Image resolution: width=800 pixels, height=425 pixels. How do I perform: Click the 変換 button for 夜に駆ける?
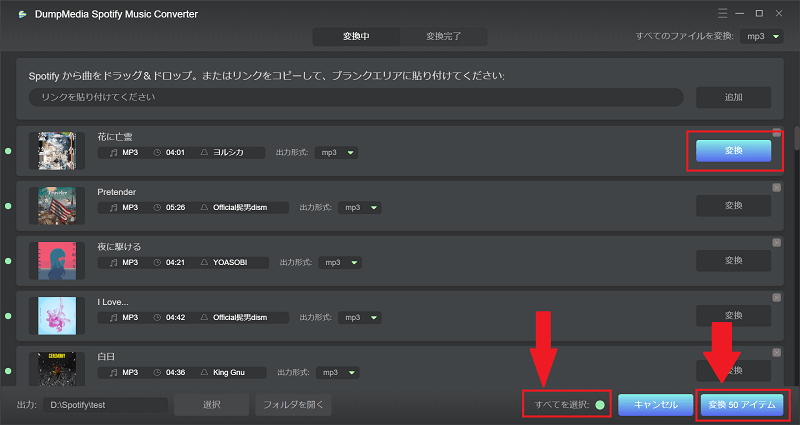point(733,261)
